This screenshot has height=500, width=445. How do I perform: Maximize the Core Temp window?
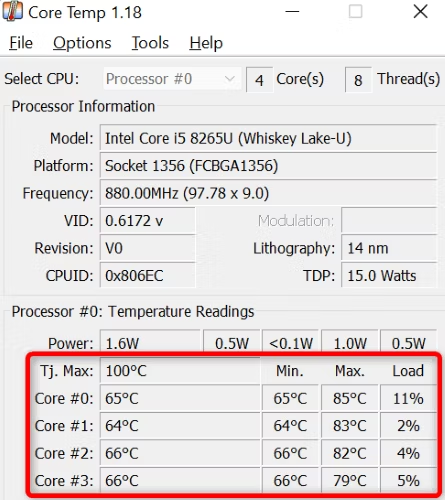point(355,12)
